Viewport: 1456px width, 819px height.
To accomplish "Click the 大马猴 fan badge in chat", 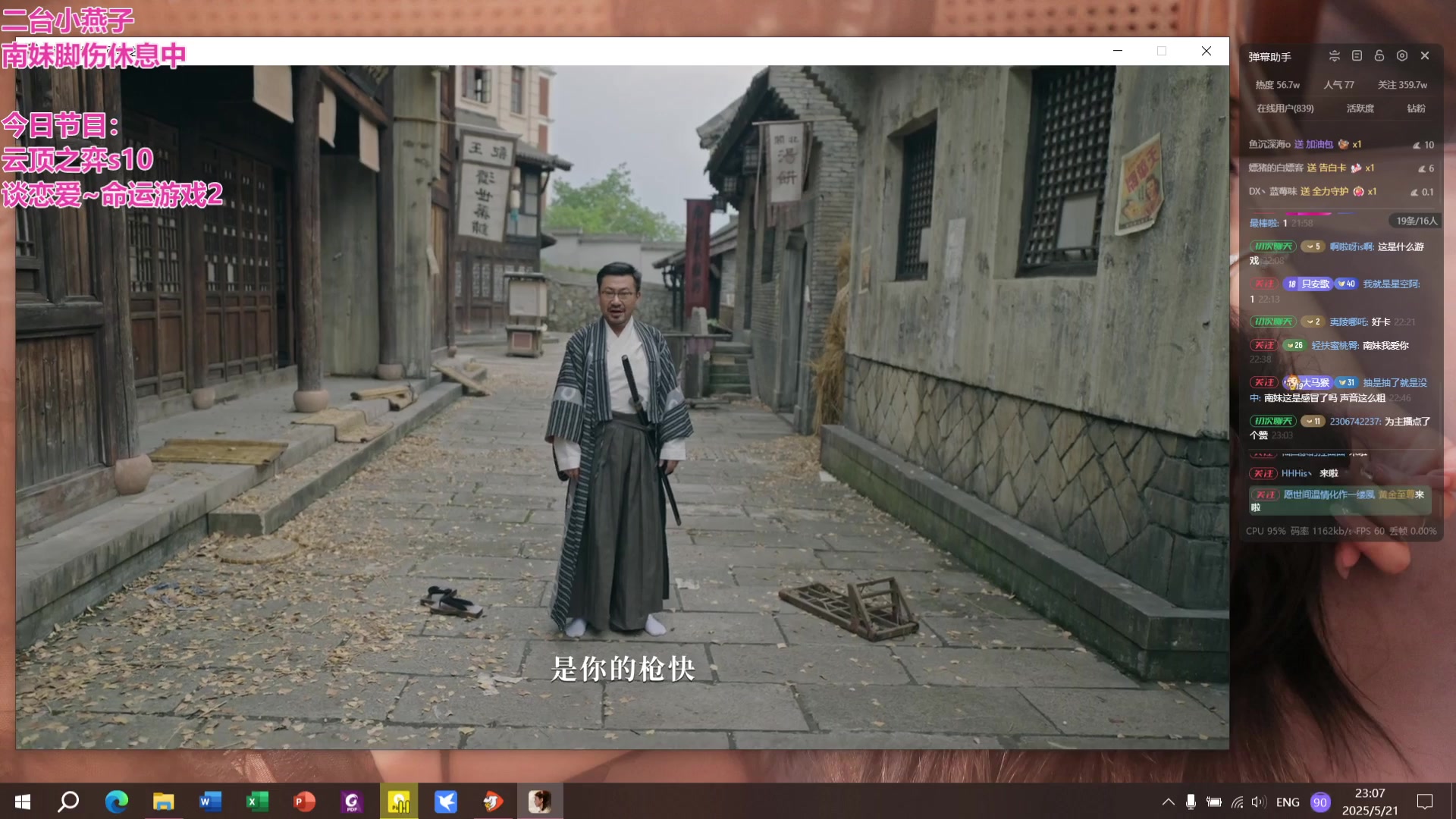I will click(x=1307, y=383).
